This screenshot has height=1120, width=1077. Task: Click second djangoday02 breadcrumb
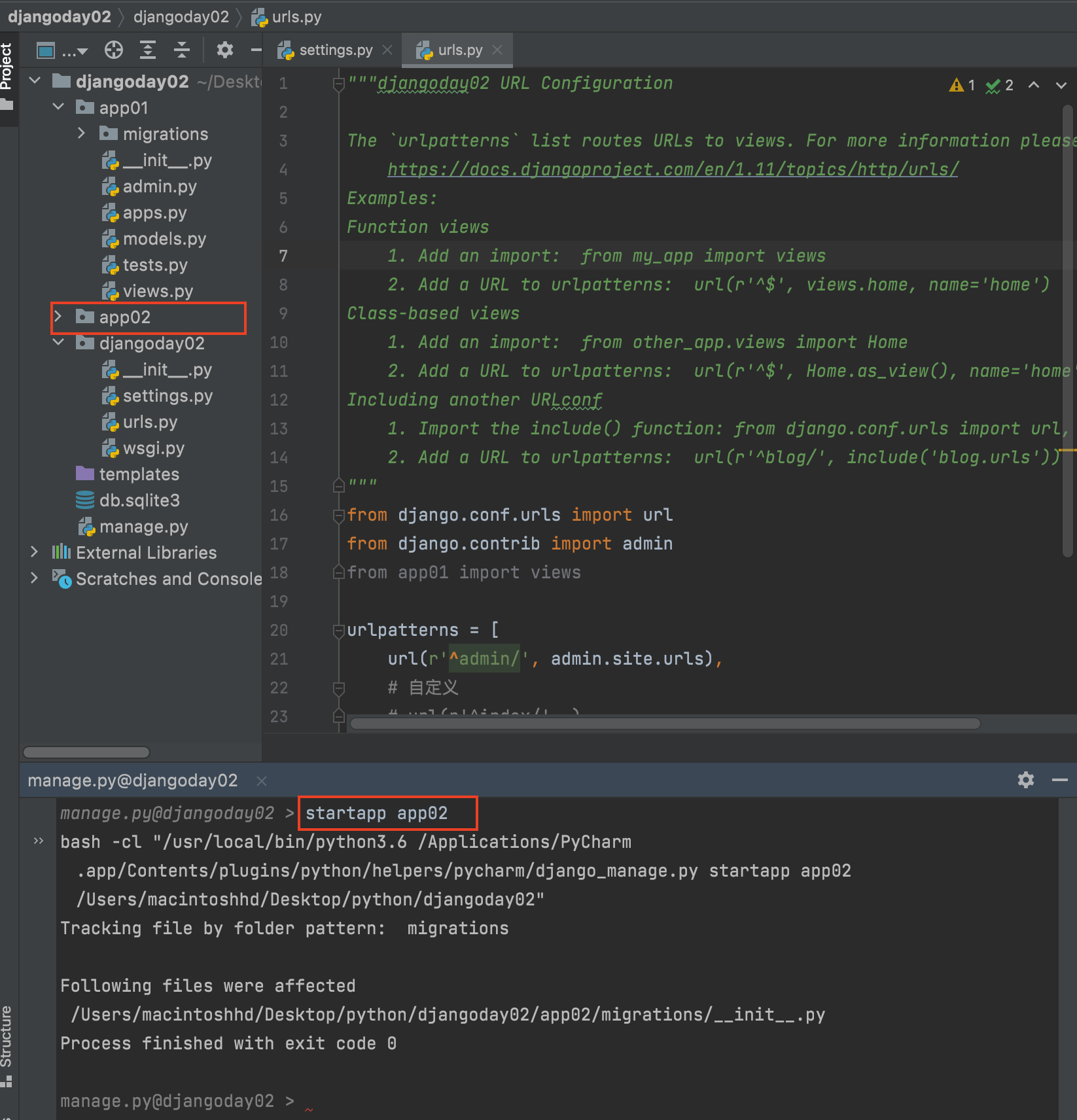[181, 17]
